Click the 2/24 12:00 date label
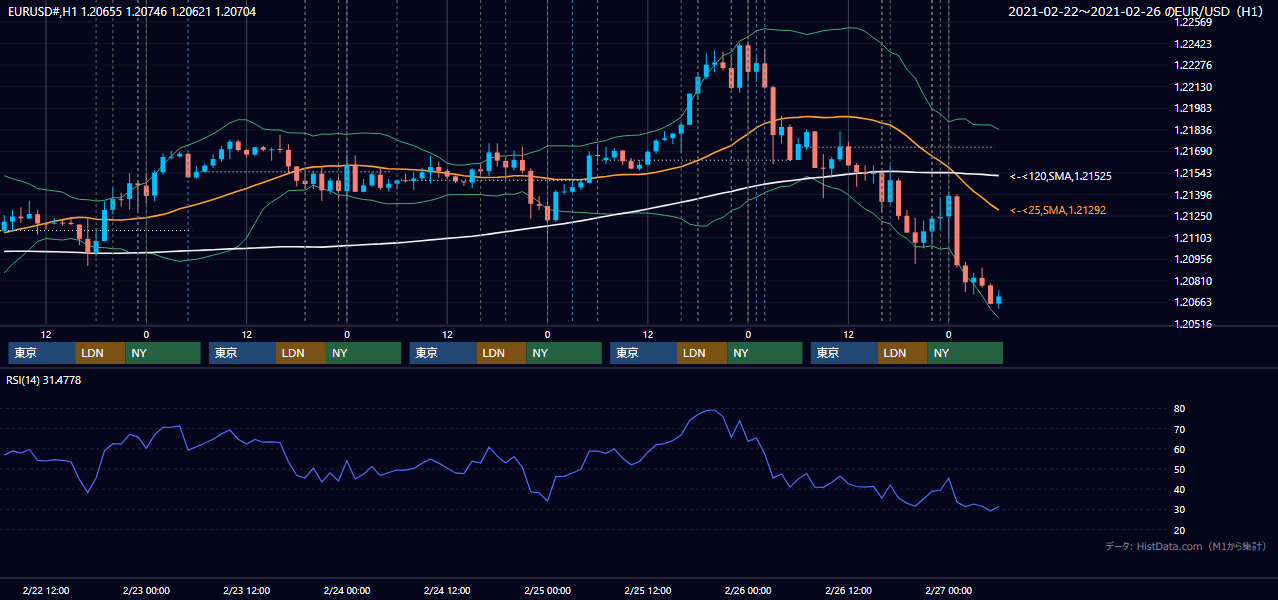1278x600 pixels. (448, 591)
